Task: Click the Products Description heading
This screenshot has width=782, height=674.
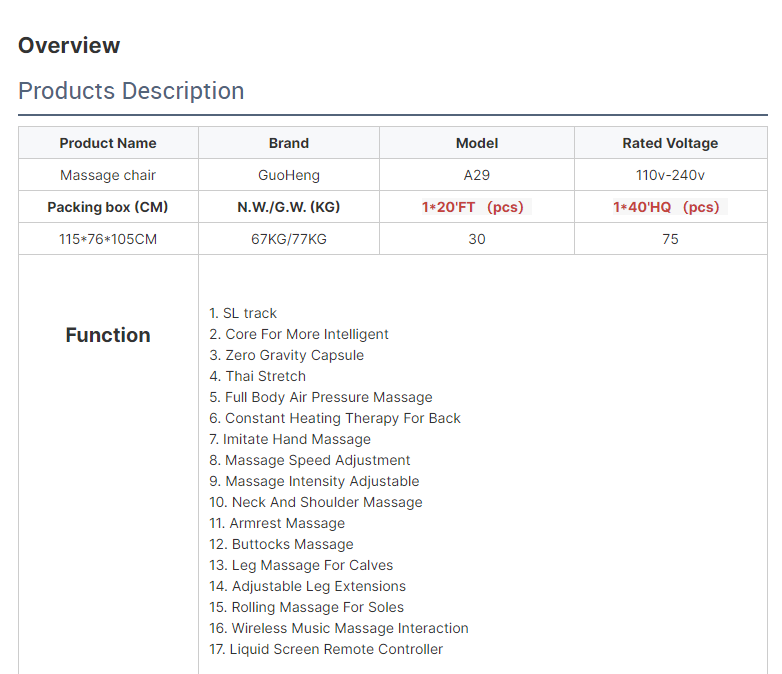Action: pyautogui.click(x=131, y=91)
